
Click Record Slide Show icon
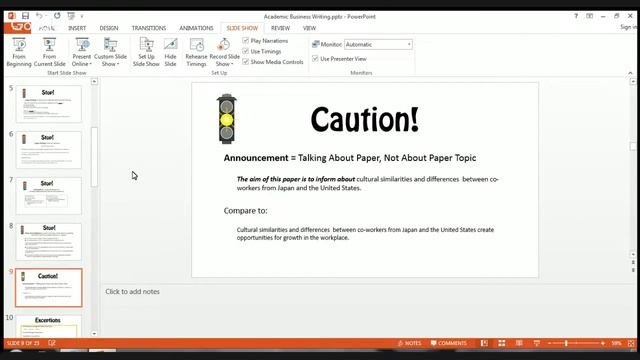coord(224,45)
